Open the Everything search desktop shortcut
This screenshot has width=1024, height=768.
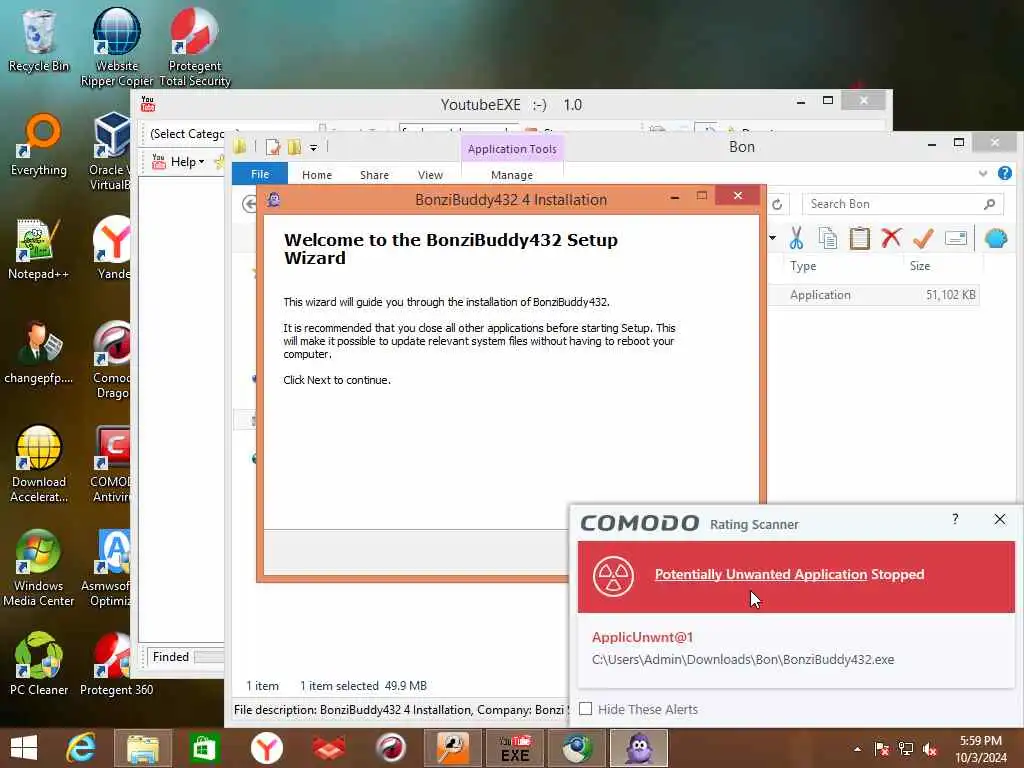pyautogui.click(x=39, y=145)
